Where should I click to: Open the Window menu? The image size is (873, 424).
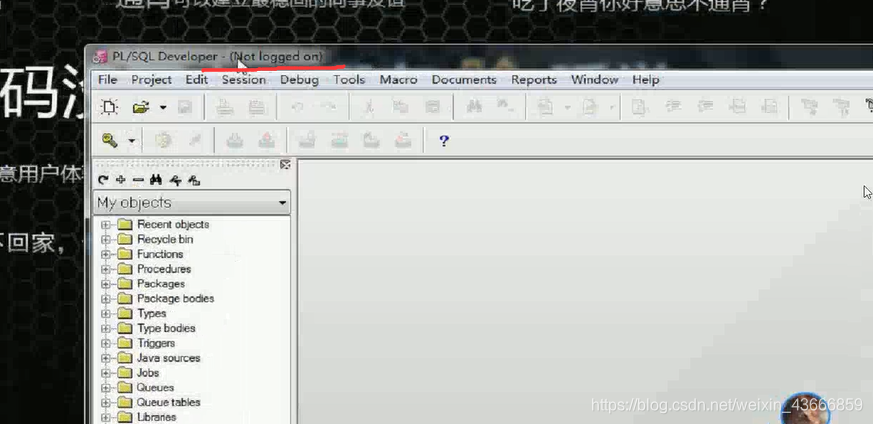pos(595,80)
